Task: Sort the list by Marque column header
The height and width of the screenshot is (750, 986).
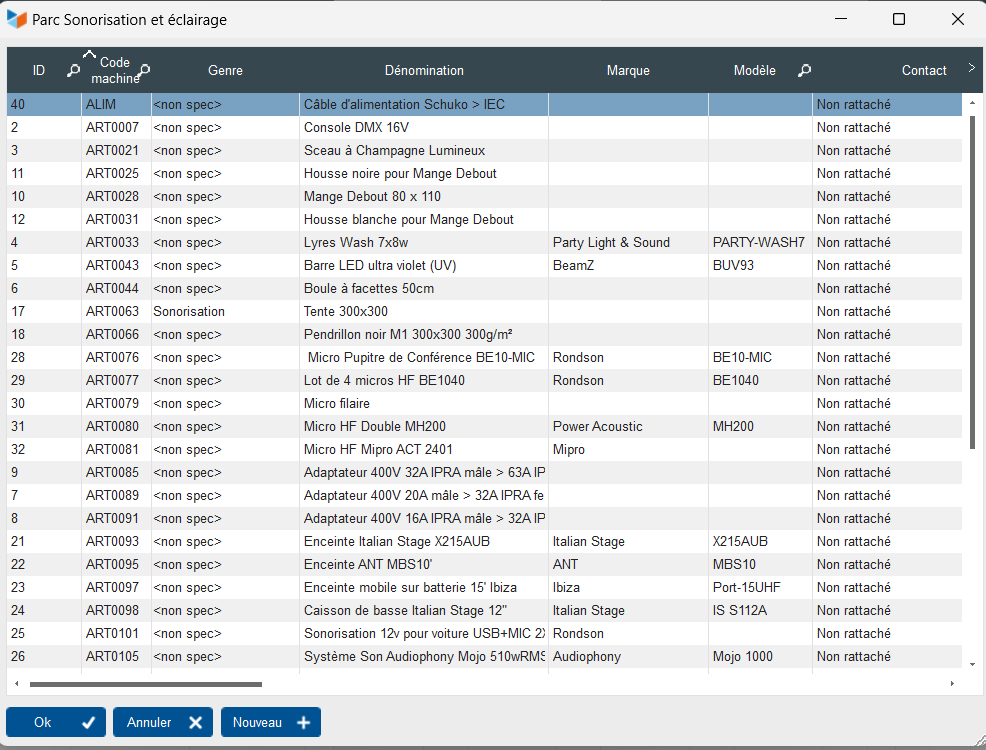Action: click(628, 70)
